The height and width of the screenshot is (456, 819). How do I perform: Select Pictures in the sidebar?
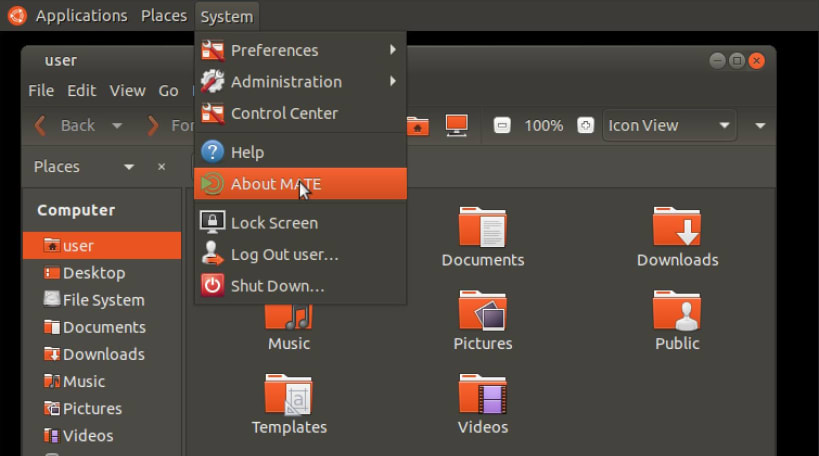(102, 408)
